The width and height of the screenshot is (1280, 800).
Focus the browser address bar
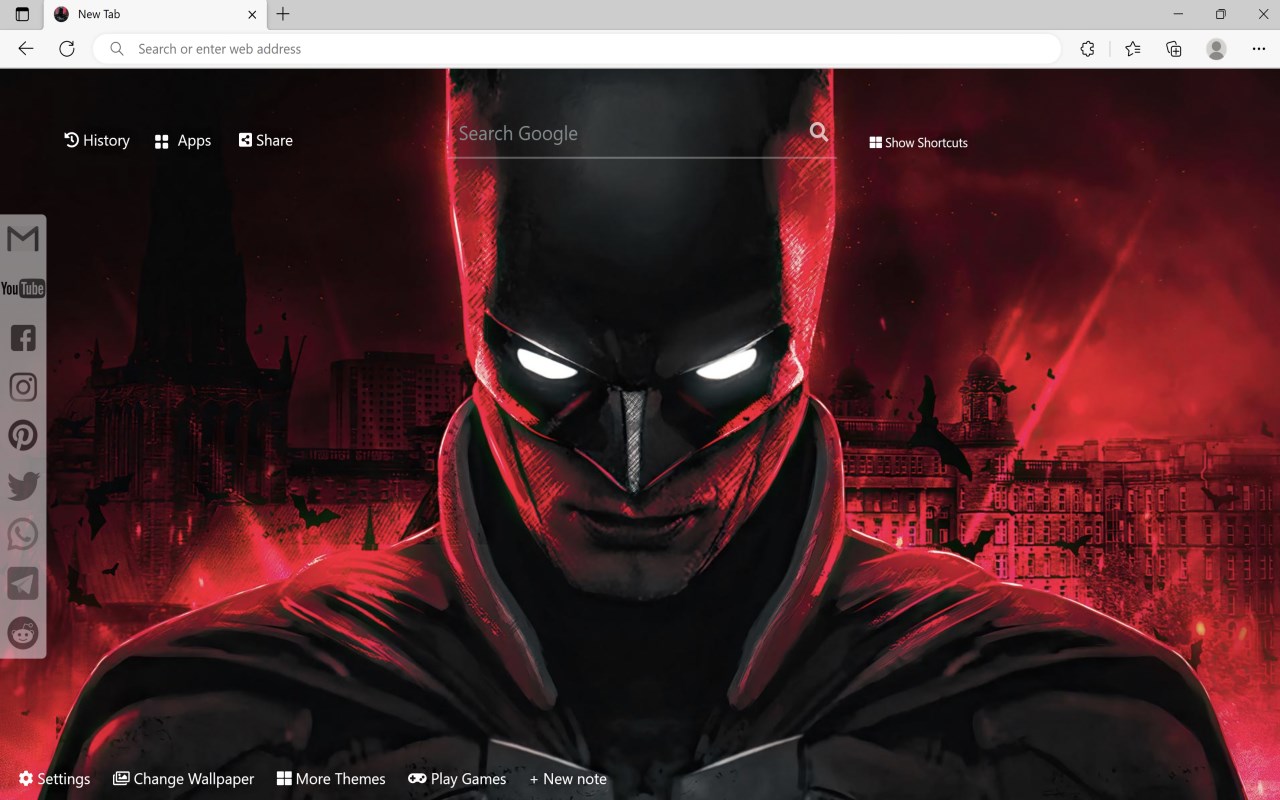point(578,49)
